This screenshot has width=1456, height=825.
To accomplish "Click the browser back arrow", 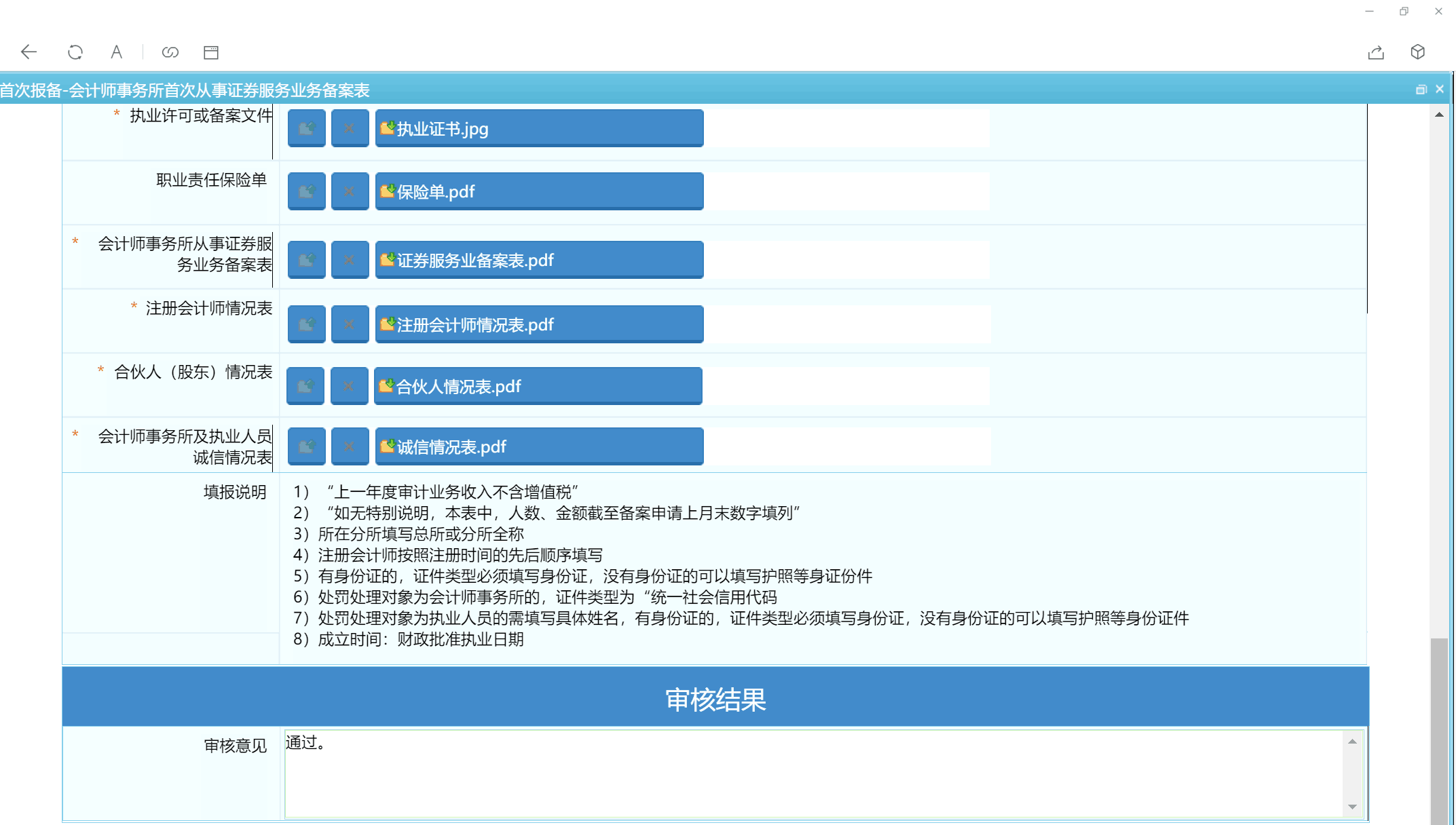I will coord(29,52).
